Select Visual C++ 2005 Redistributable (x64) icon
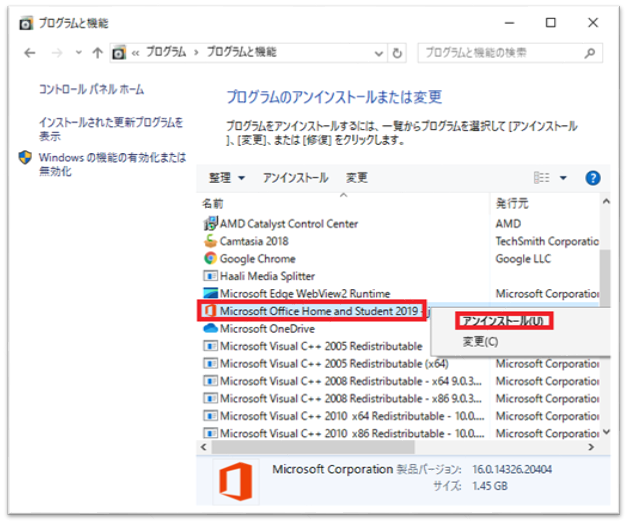This screenshot has width=628, height=524. click(x=211, y=363)
